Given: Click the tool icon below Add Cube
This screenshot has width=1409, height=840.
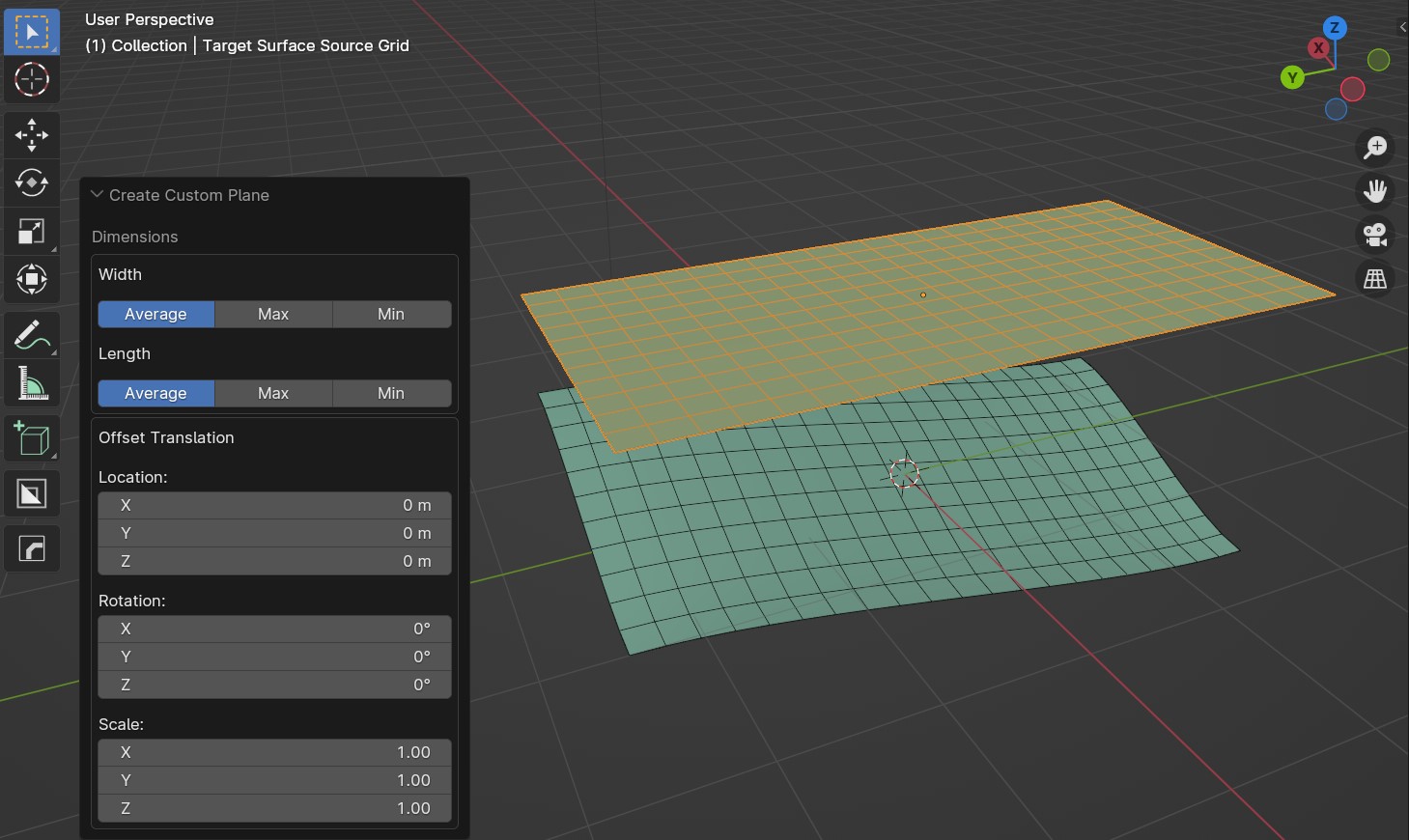Looking at the screenshot, I should click(x=32, y=494).
